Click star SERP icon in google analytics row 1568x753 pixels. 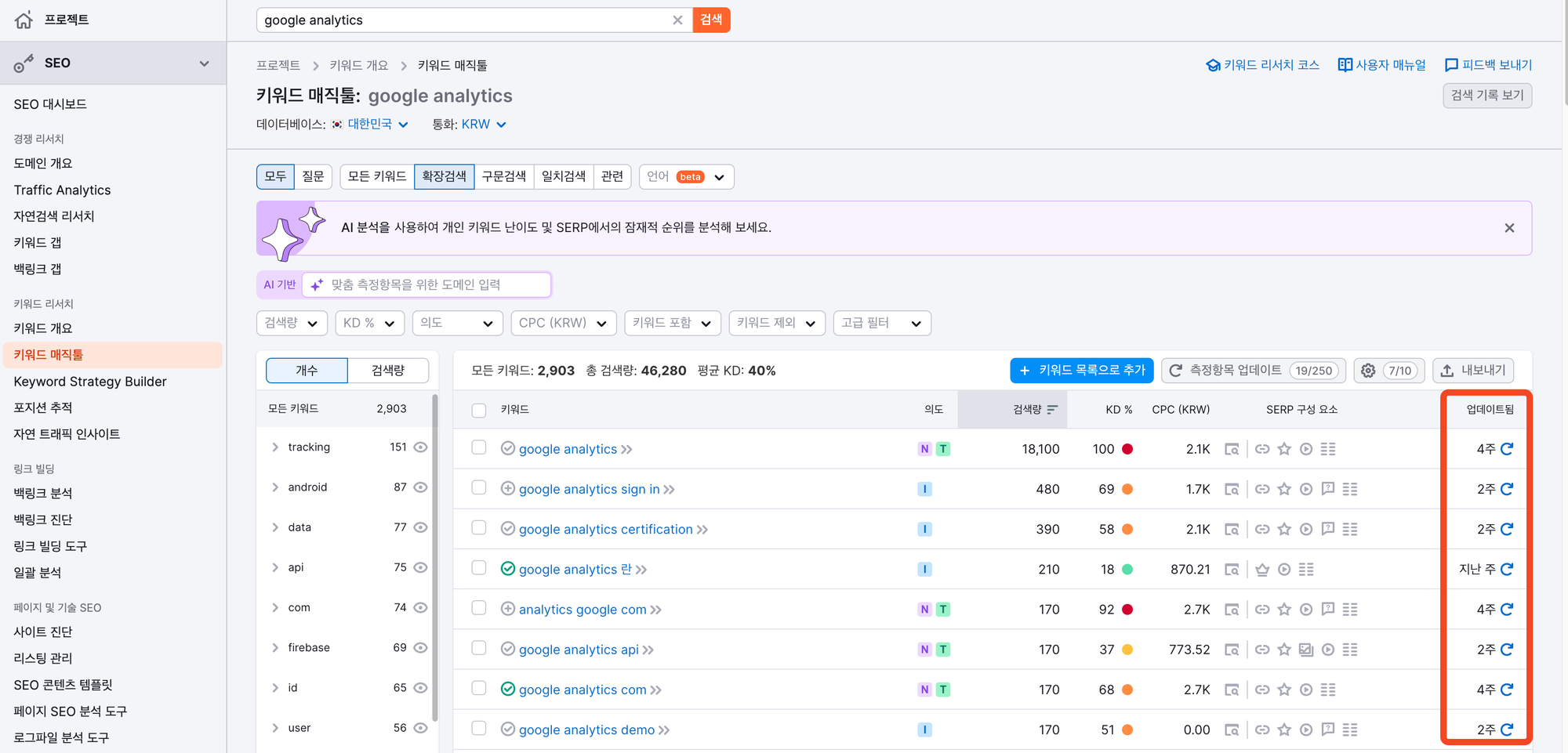point(1284,449)
